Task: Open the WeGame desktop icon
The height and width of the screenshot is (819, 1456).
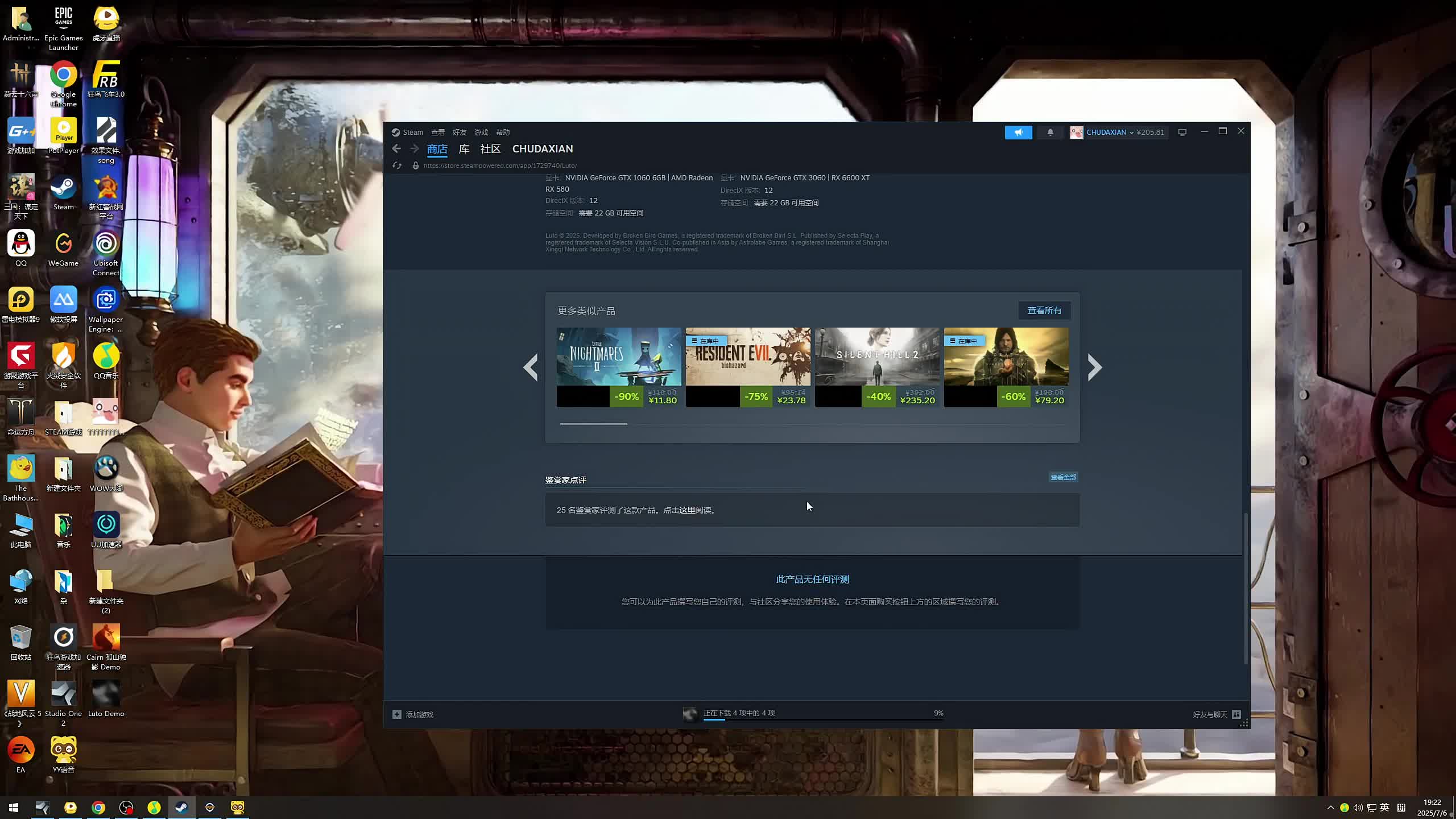Action: tap(63, 249)
